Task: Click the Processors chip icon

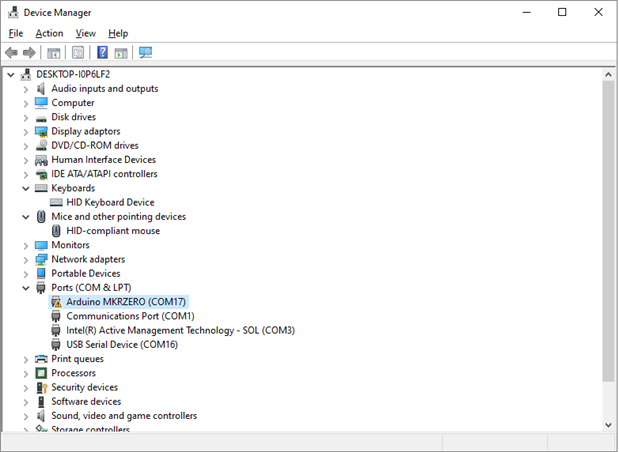Action: pos(41,373)
